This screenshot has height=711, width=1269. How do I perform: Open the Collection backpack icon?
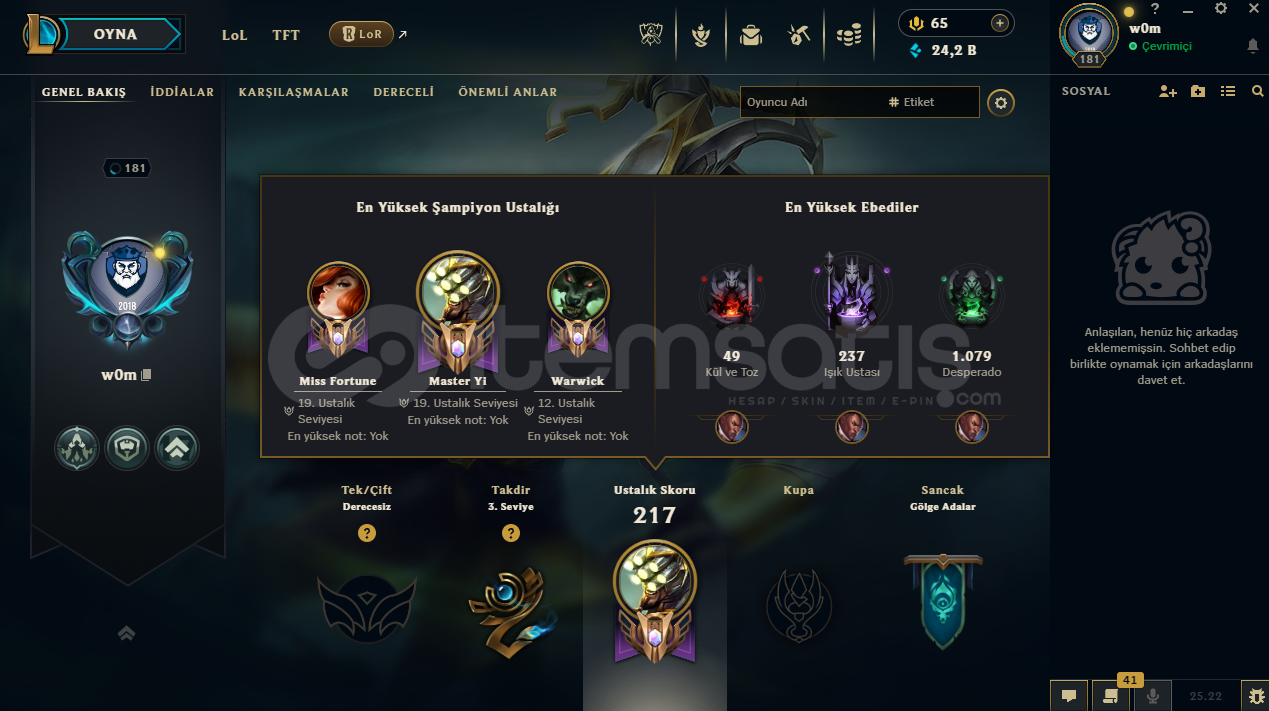click(750, 36)
